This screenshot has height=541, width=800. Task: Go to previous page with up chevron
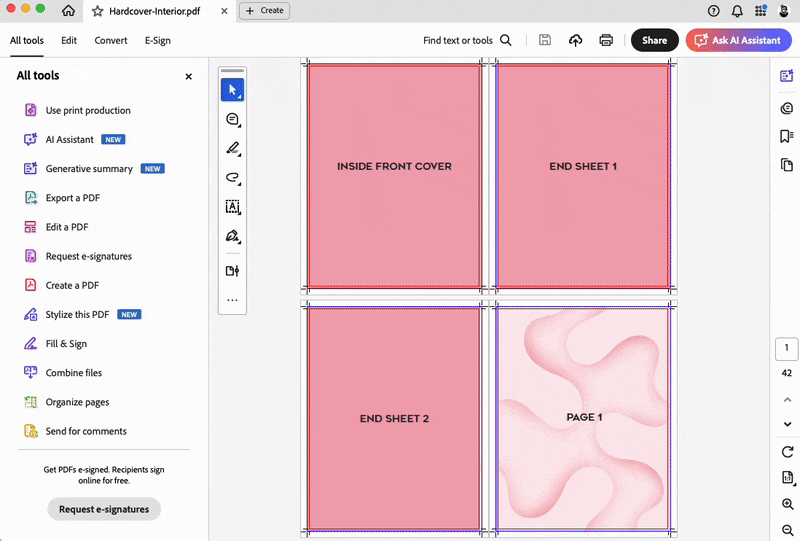[x=787, y=400]
